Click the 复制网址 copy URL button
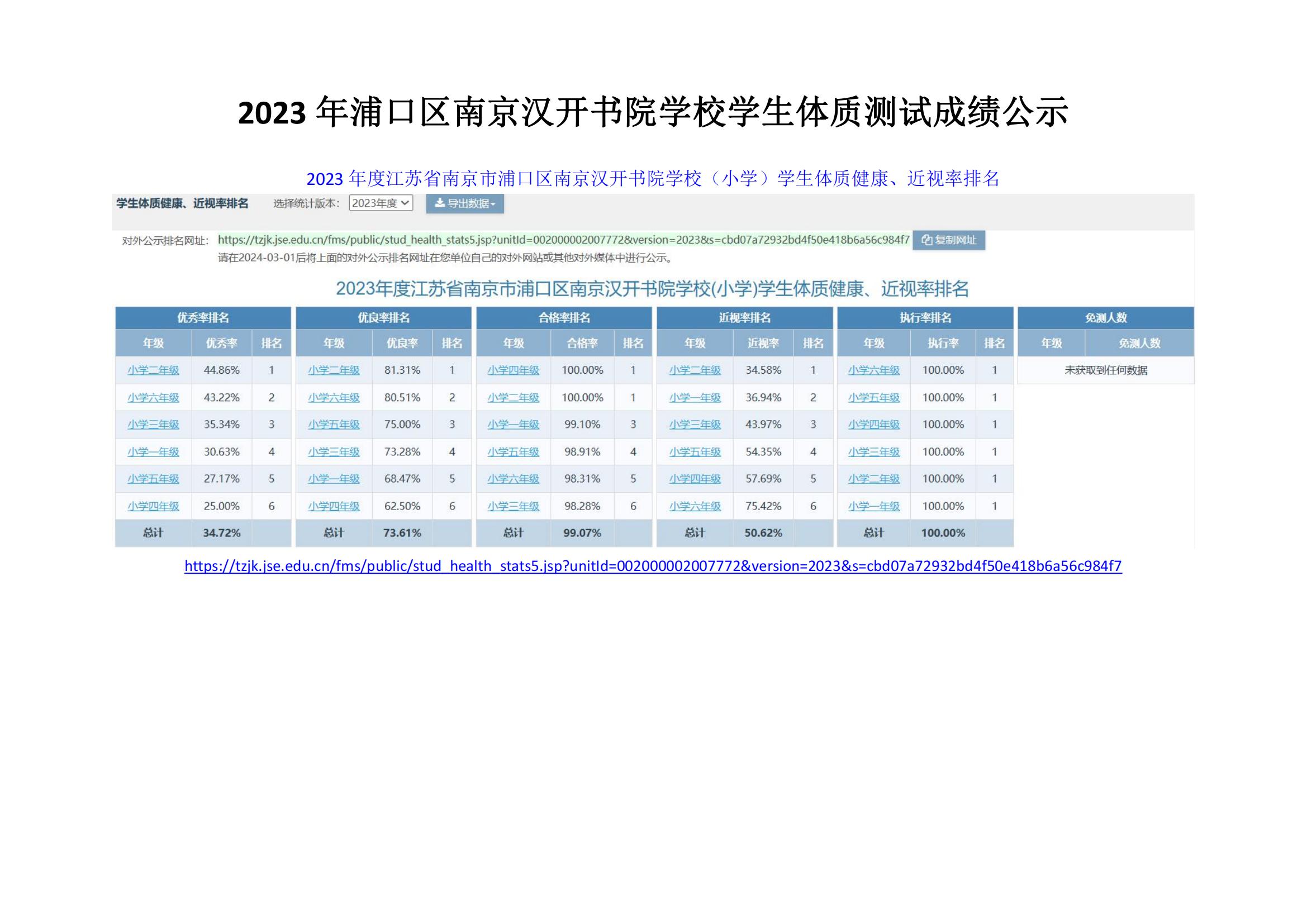The width and height of the screenshot is (1307, 924). pyautogui.click(x=949, y=240)
